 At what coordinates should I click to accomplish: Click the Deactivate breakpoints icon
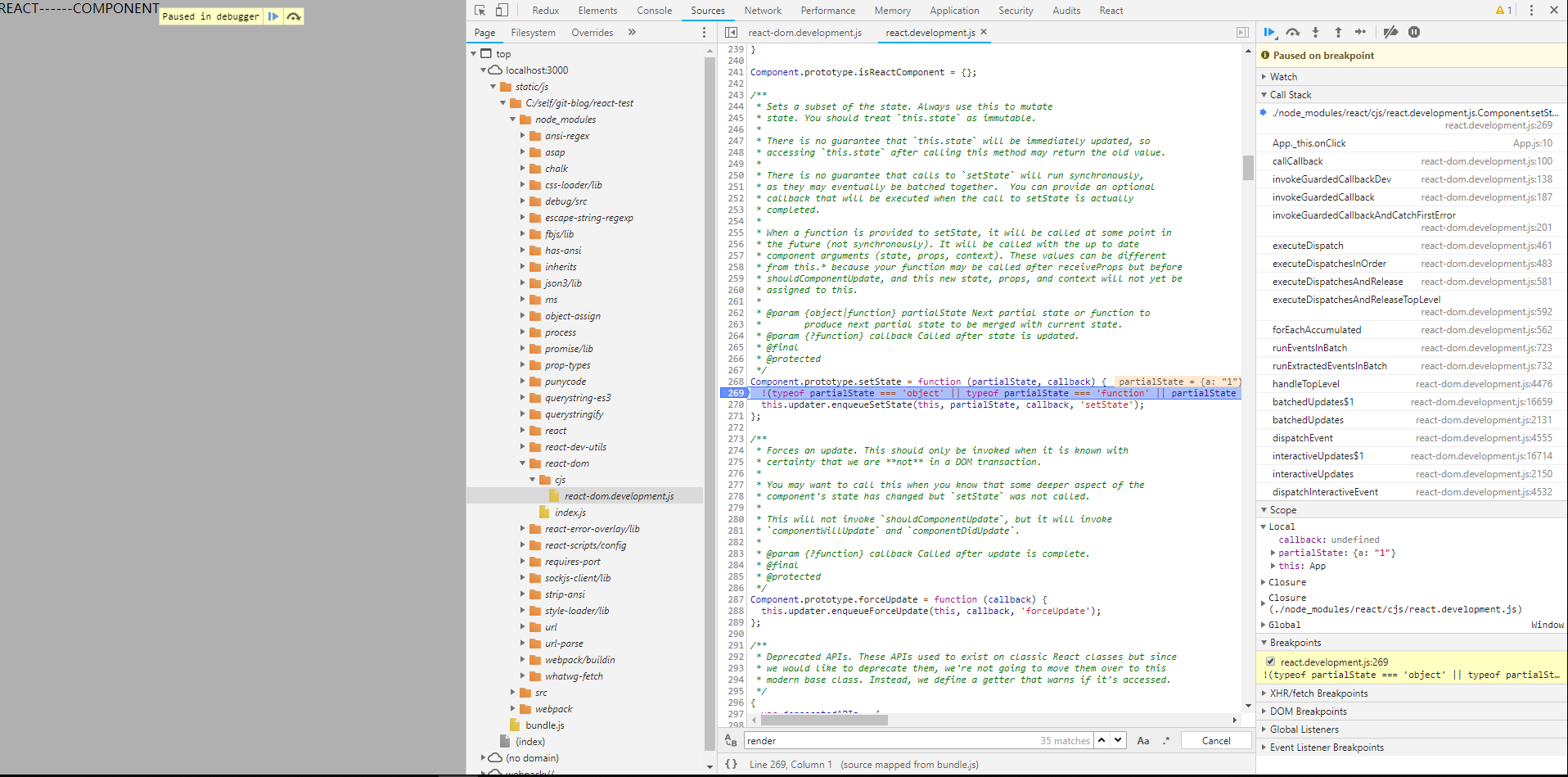point(1390,33)
